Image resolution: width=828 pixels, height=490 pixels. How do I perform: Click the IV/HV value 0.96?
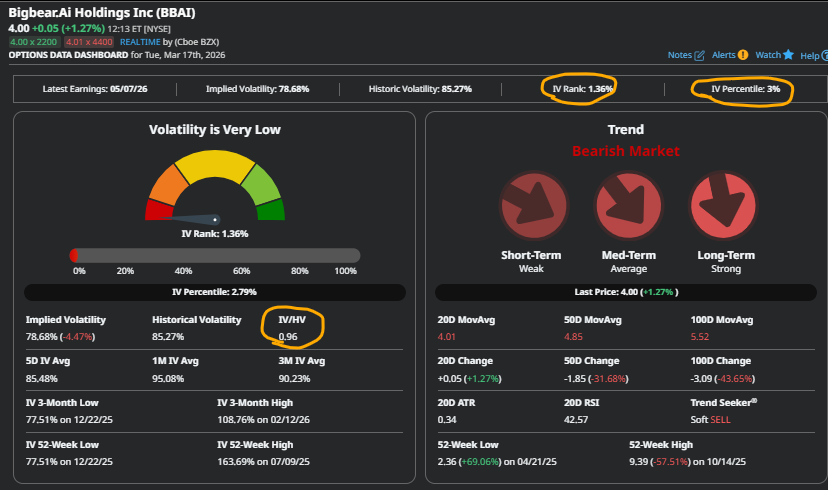(x=288, y=336)
